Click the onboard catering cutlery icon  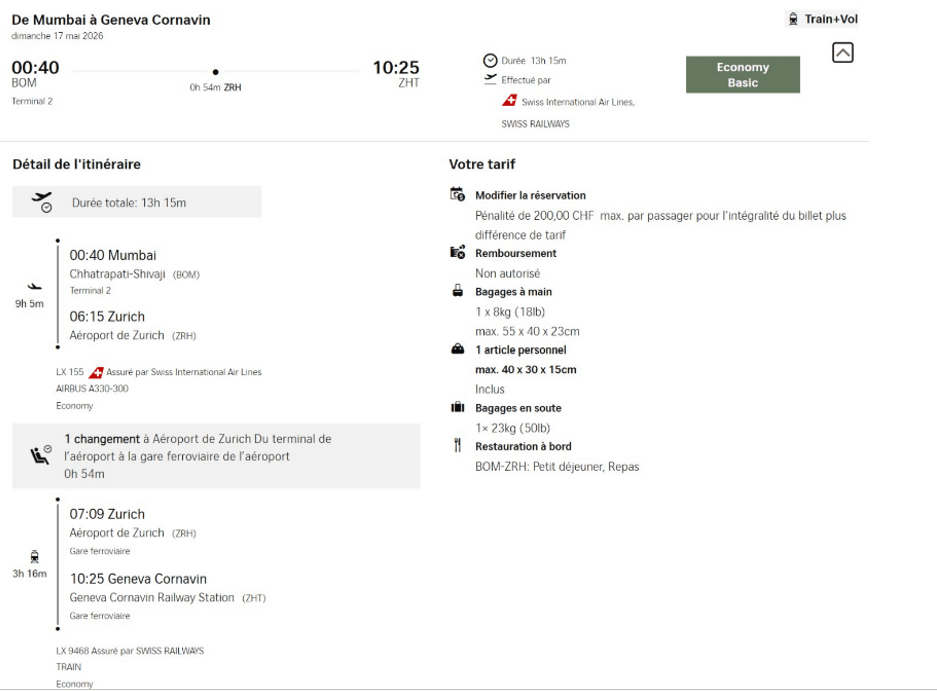[x=458, y=446]
